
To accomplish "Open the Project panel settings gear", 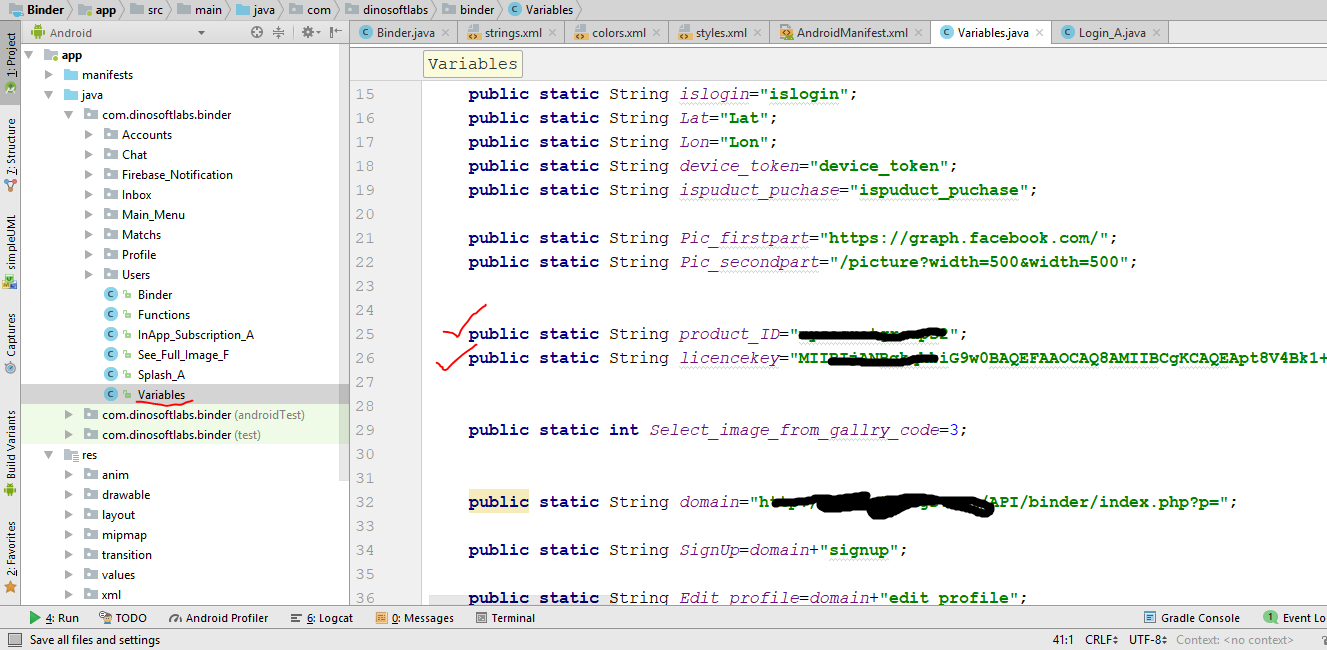I will coord(309,32).
